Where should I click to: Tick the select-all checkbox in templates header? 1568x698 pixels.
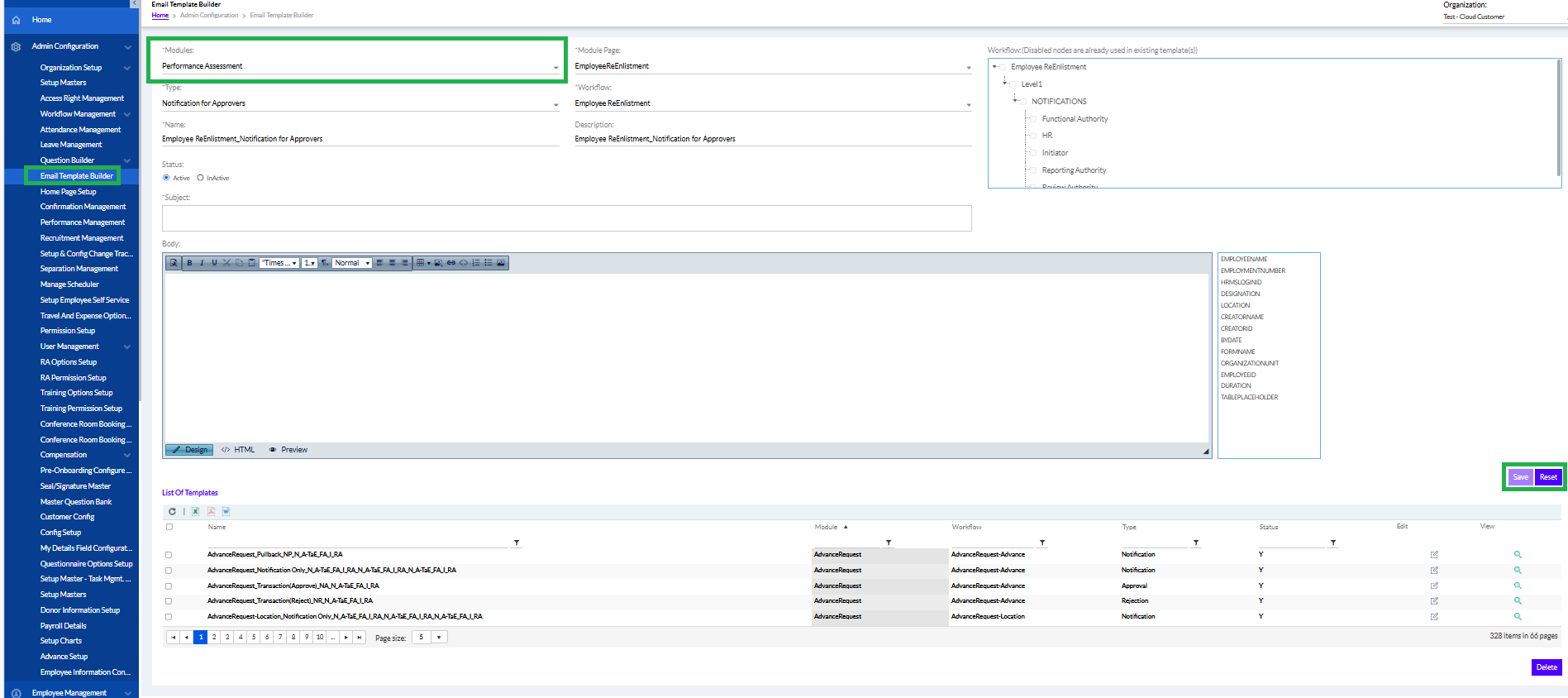pyautogui.click(x=169, y=527)
